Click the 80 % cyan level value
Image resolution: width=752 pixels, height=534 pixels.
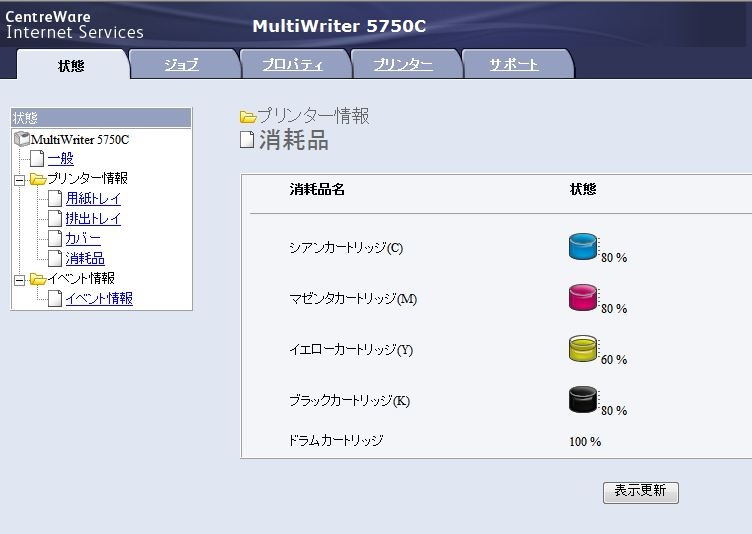[x=614, y=258]
